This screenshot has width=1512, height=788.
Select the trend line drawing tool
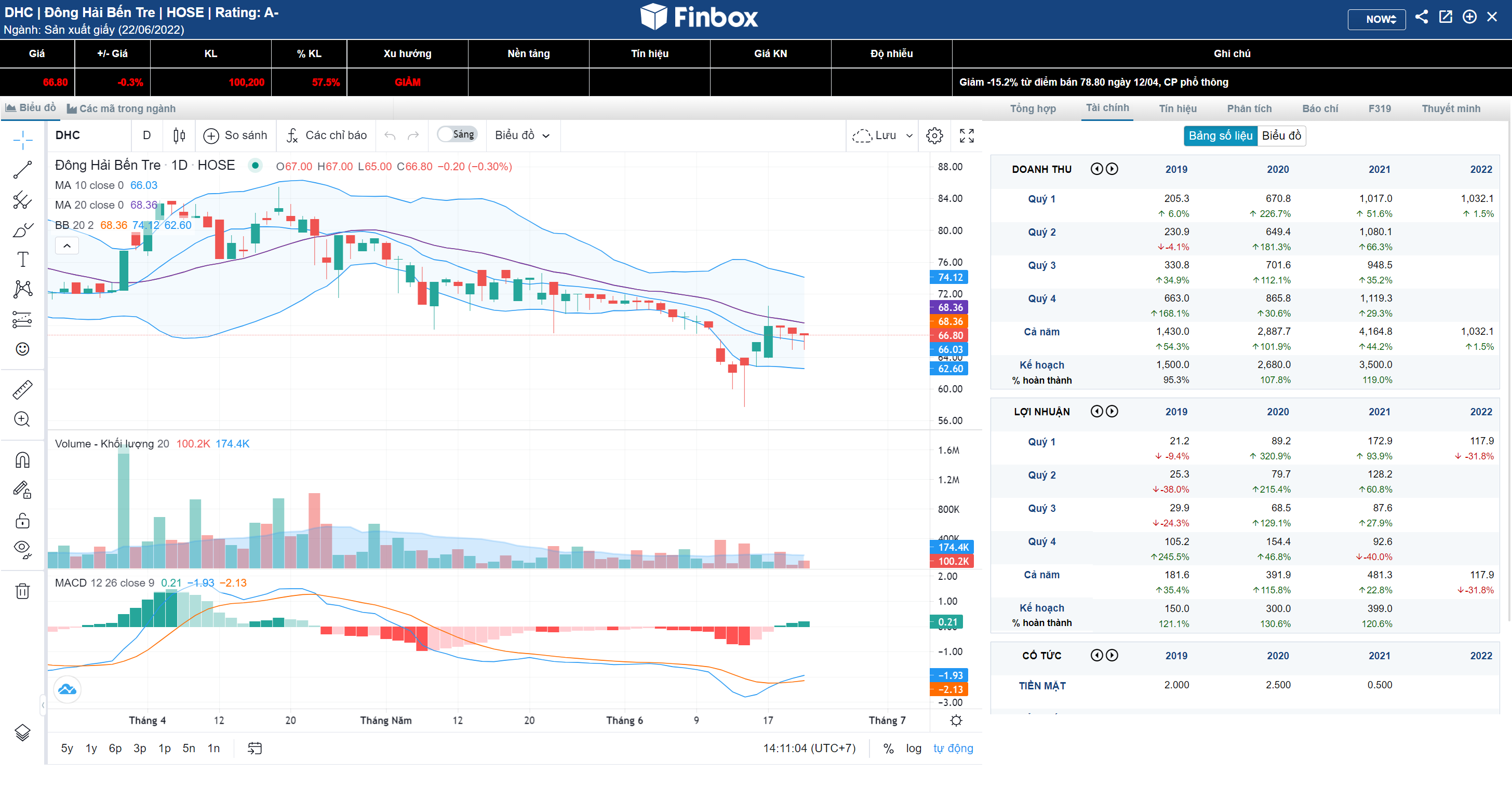click(x=22, y=170)
